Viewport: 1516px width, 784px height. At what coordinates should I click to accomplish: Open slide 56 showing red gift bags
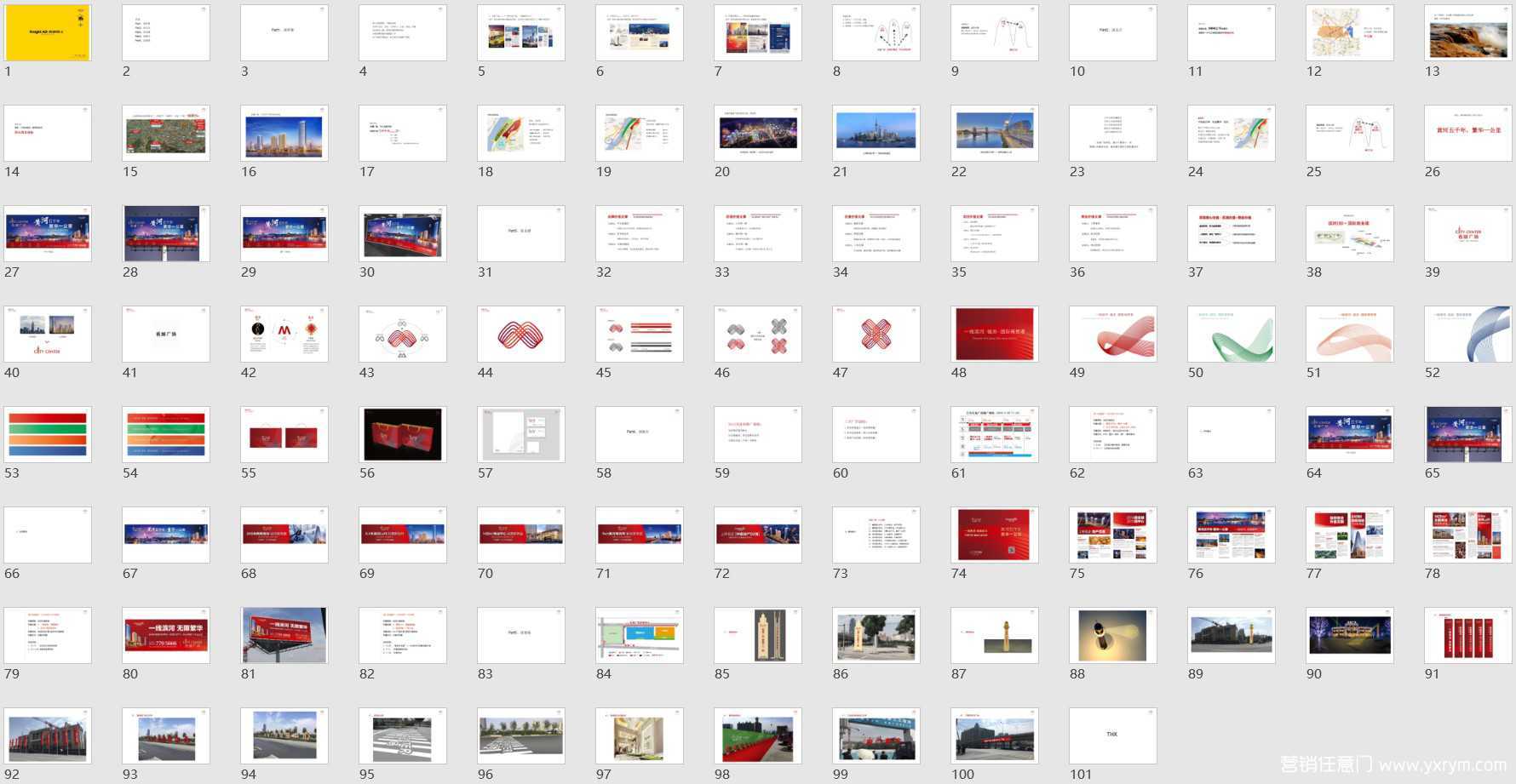(403, 434)
